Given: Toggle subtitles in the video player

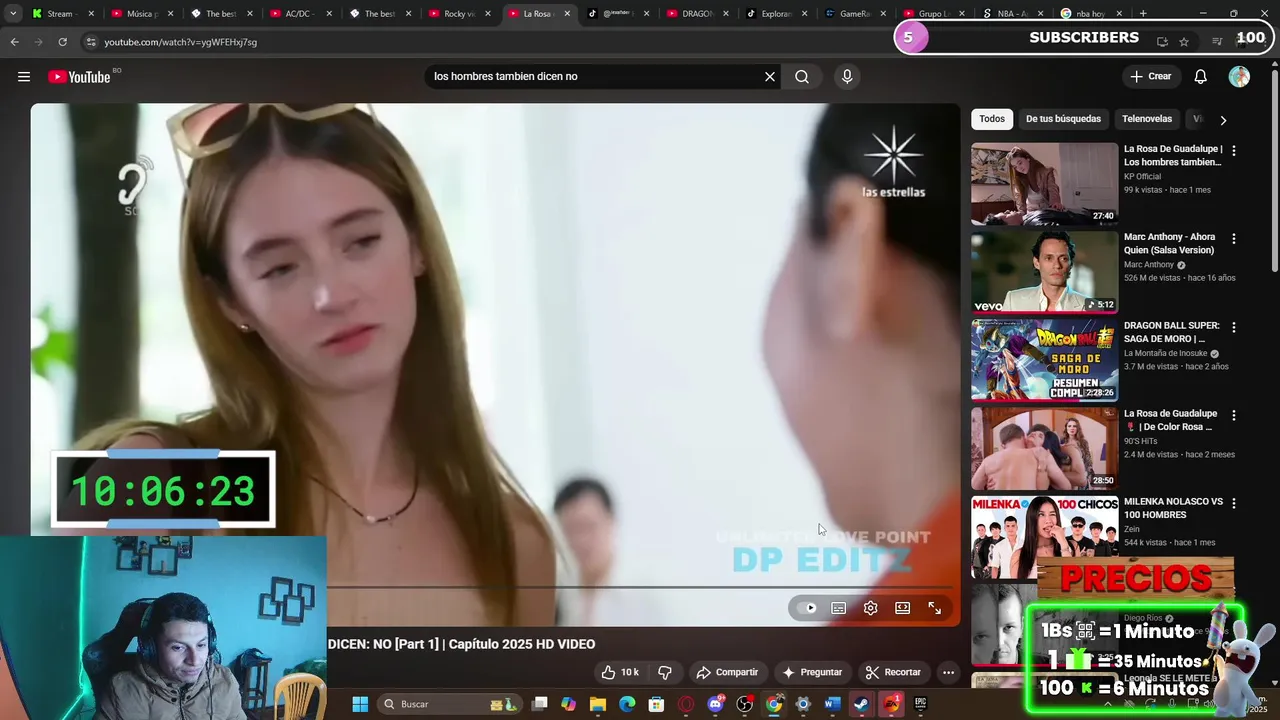Looking at the screenshot, I should [x=839, y=608].
